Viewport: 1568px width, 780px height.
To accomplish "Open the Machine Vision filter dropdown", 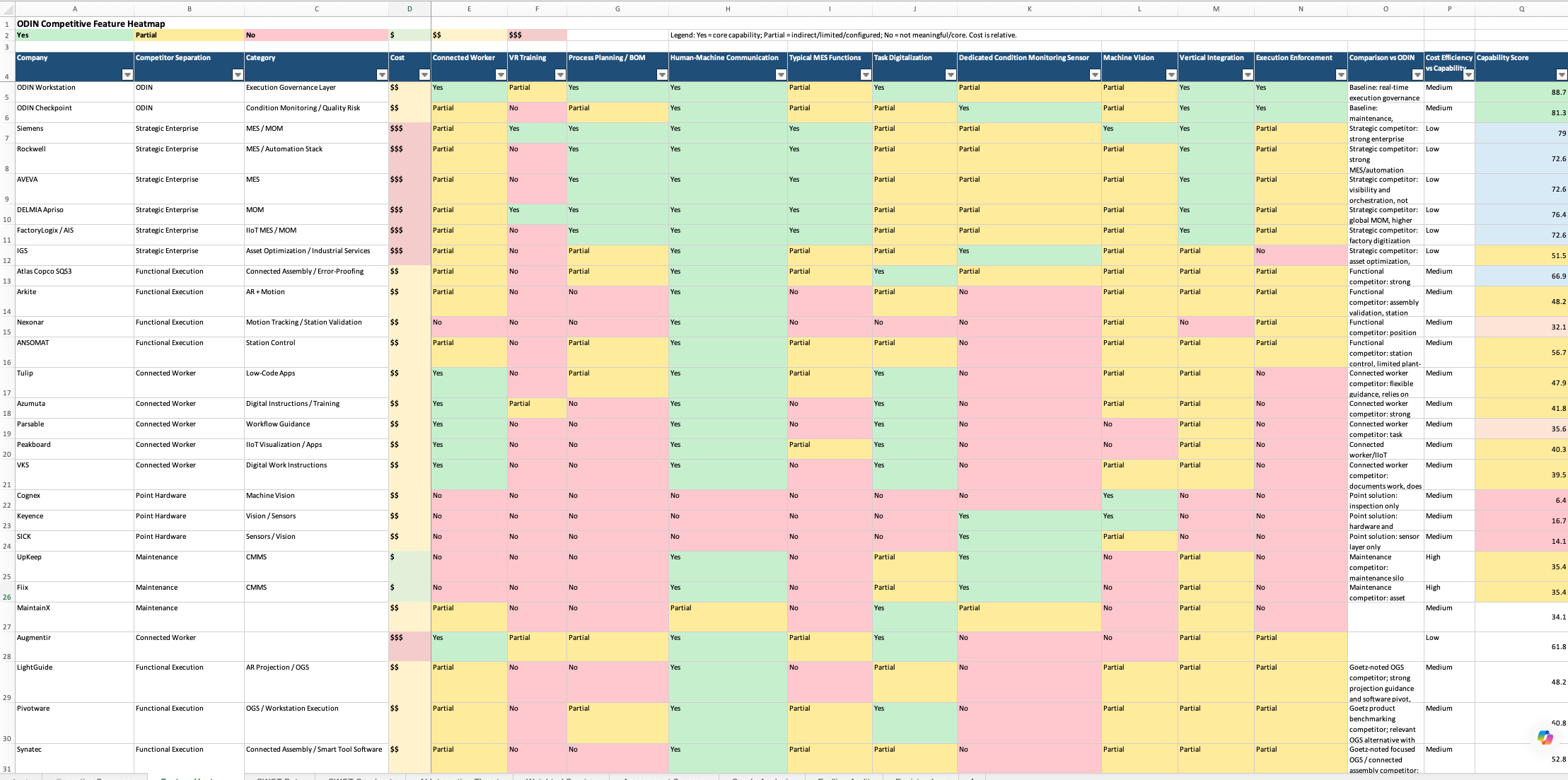I will pyautogui.click(x=1171, y=75).
